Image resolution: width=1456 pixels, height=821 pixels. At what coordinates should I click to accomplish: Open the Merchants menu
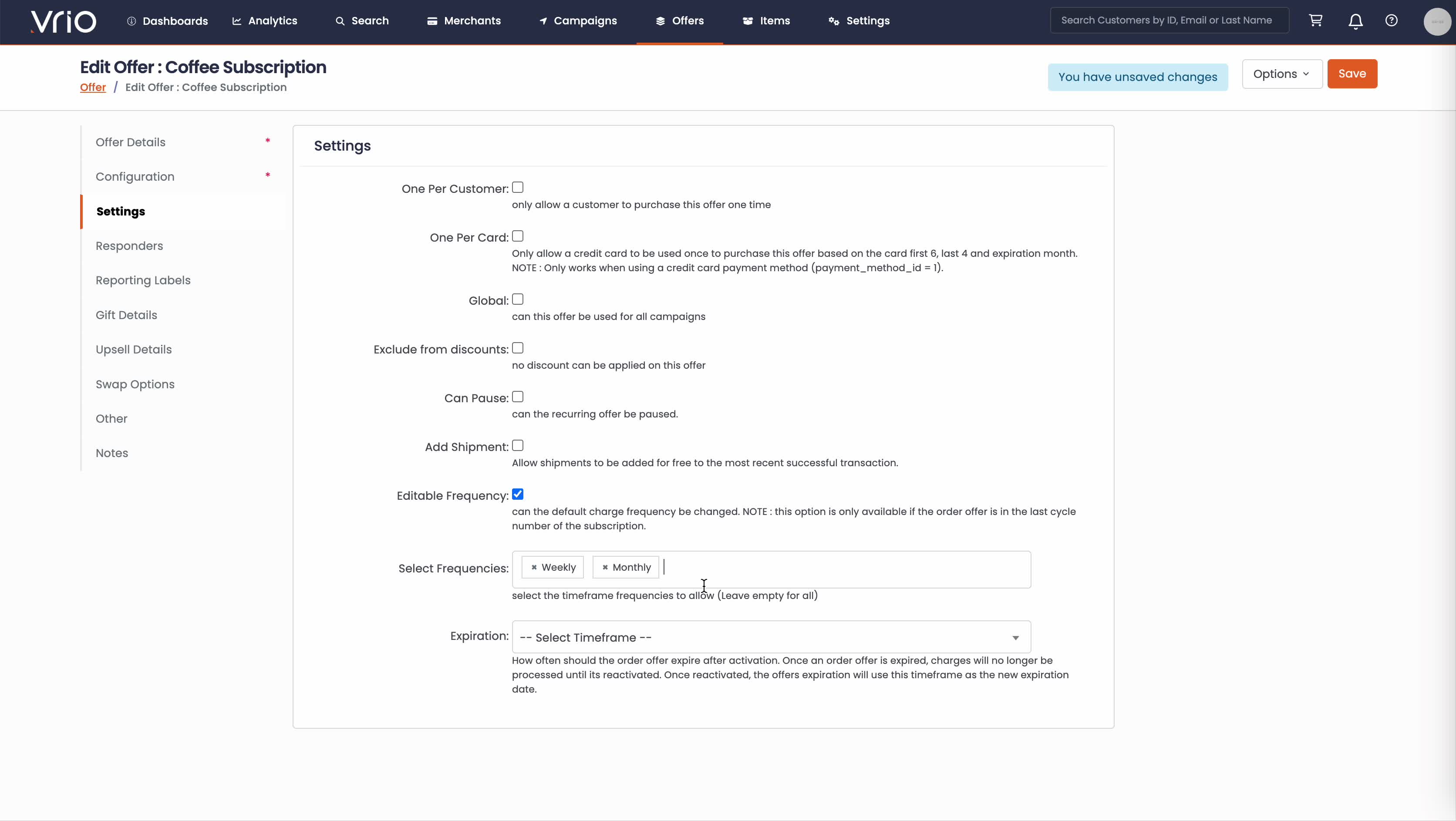click(464, 21)
